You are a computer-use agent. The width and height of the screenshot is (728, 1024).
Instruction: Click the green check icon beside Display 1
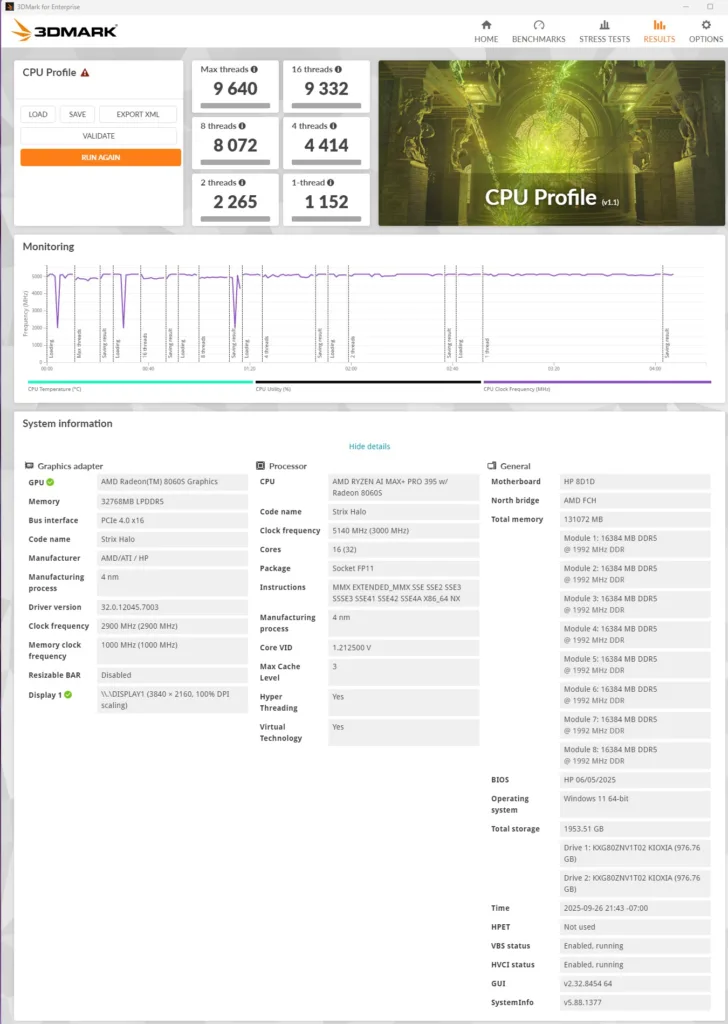click(68, 694)
